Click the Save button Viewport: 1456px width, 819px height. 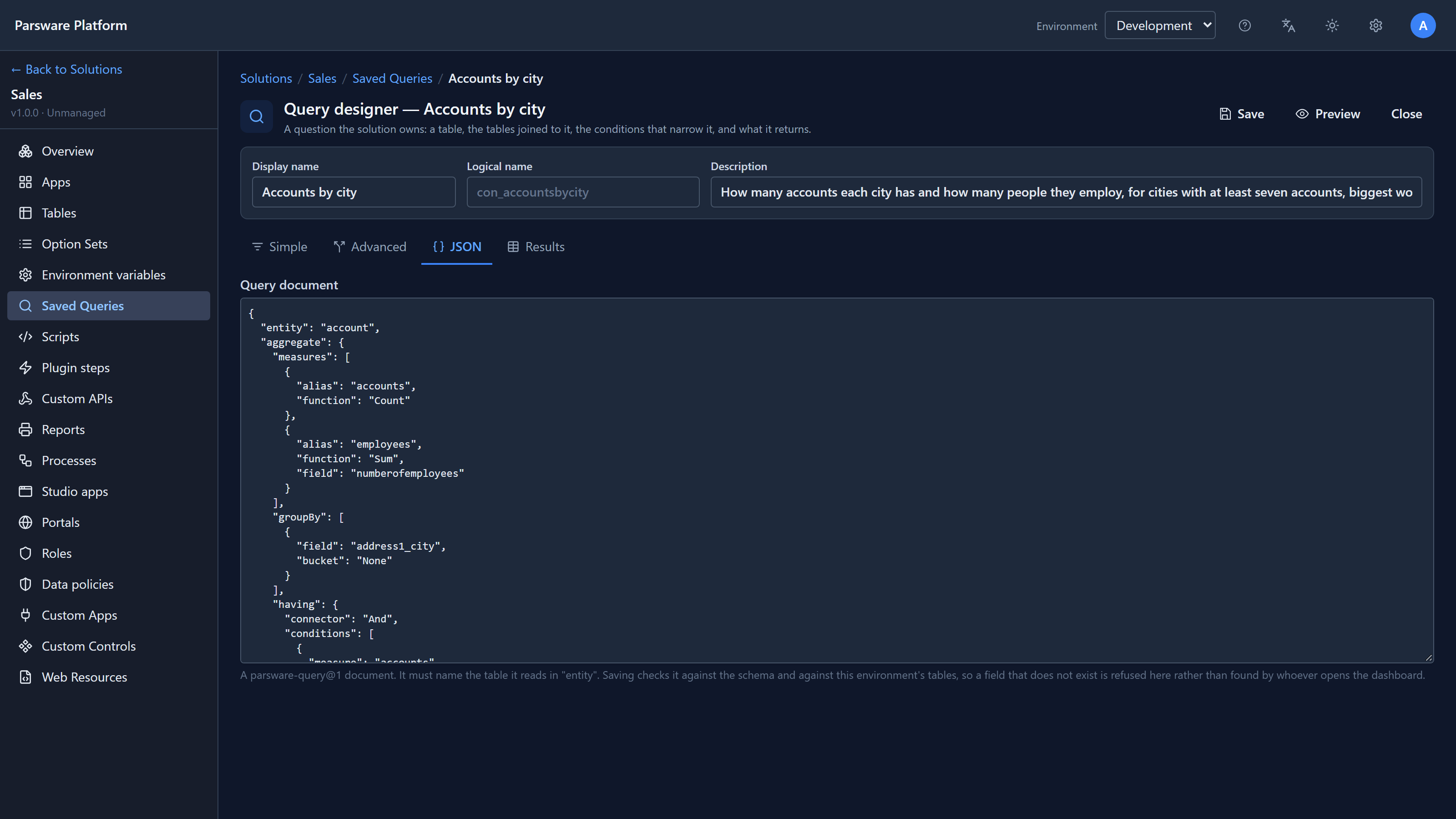(x=1241, y=114)
